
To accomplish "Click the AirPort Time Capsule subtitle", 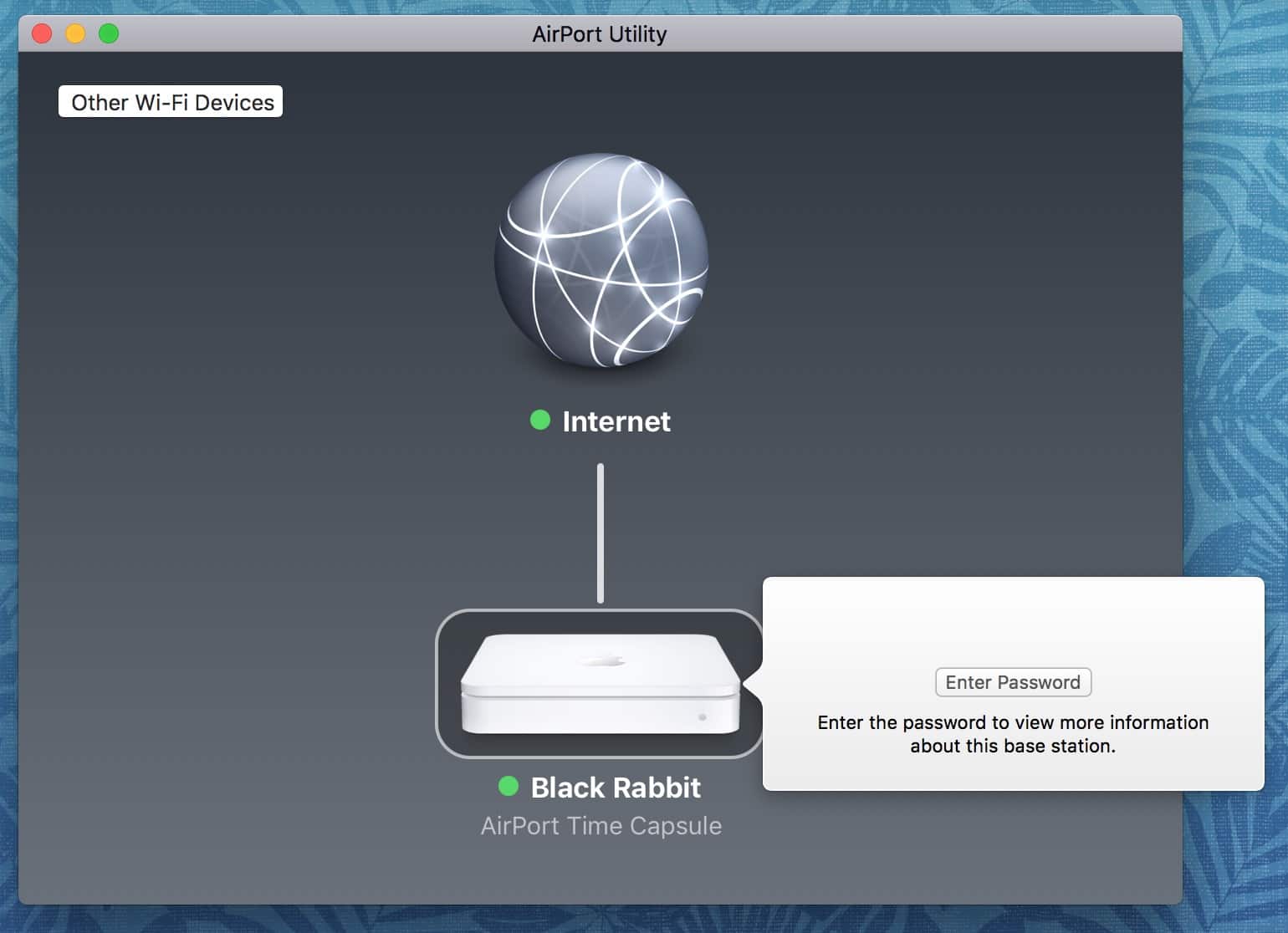I will click(x=601, y=826).
